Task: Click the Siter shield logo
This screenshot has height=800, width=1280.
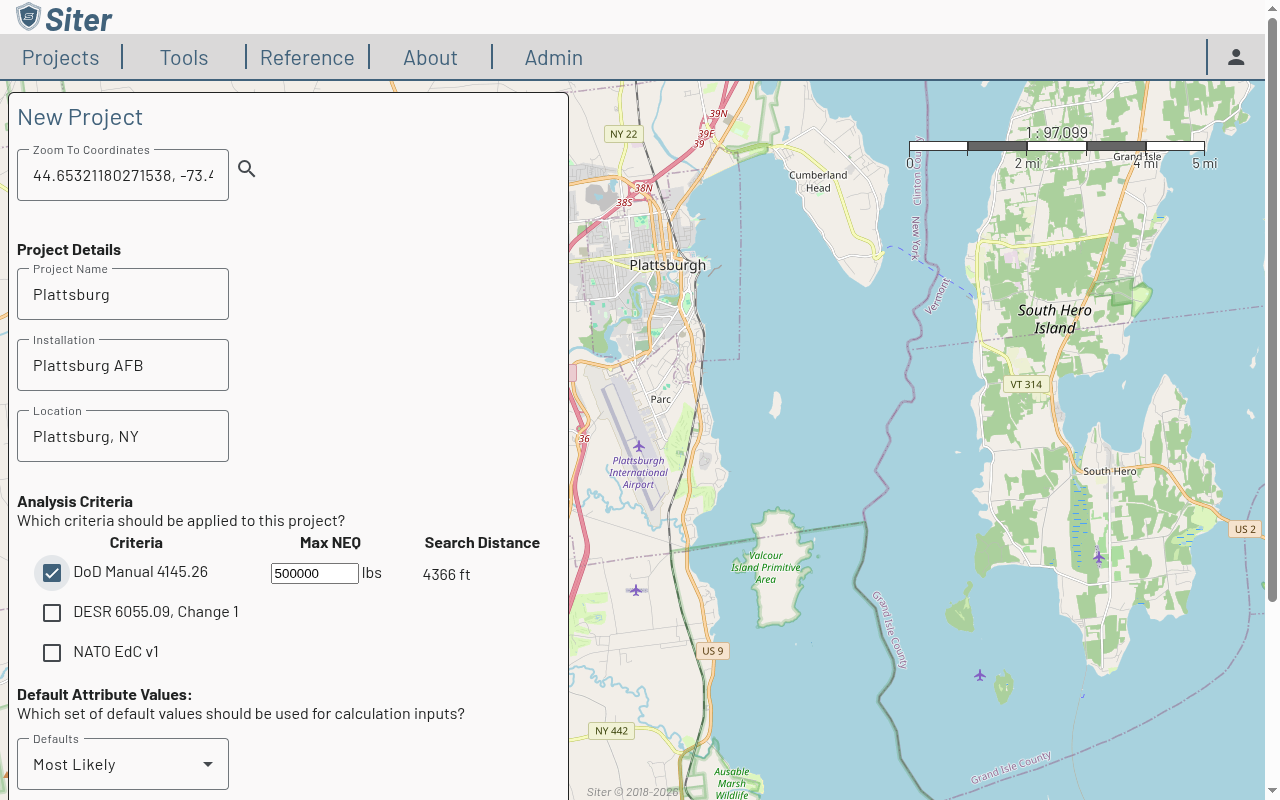Action: (29, 17)
